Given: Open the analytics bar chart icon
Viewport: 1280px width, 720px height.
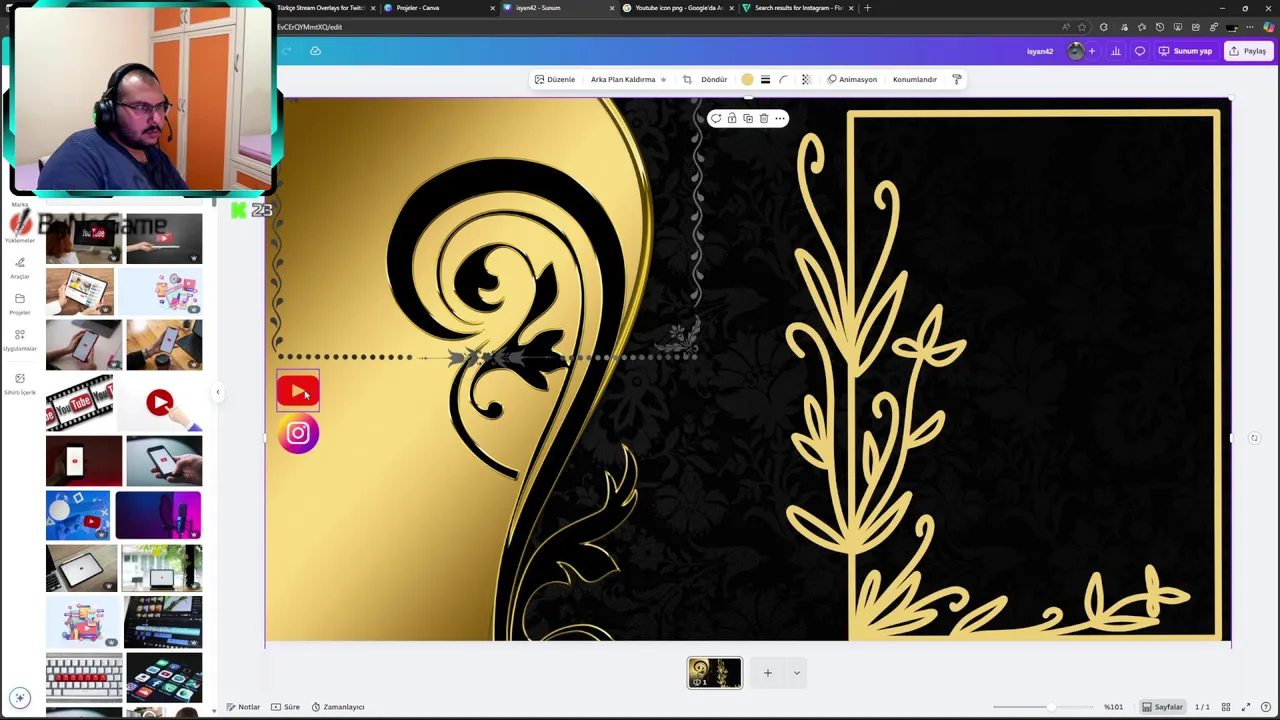Looking at the screenshot, I should tap(1116, 51).
